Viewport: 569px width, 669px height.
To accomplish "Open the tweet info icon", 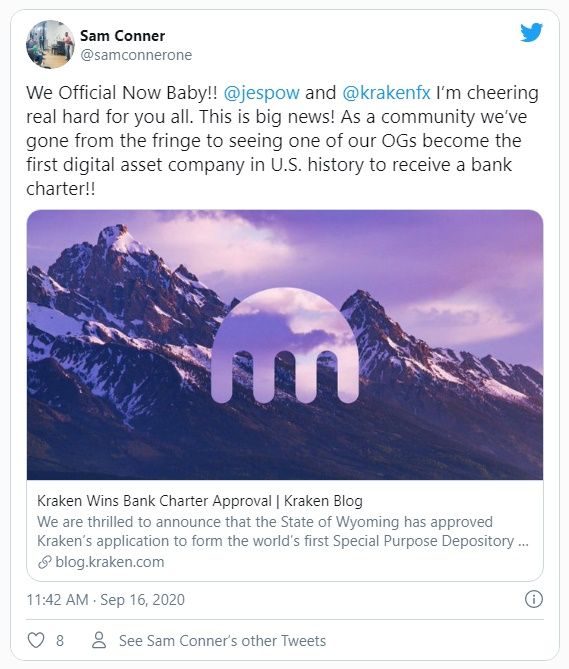I will (x=534, y=599).
